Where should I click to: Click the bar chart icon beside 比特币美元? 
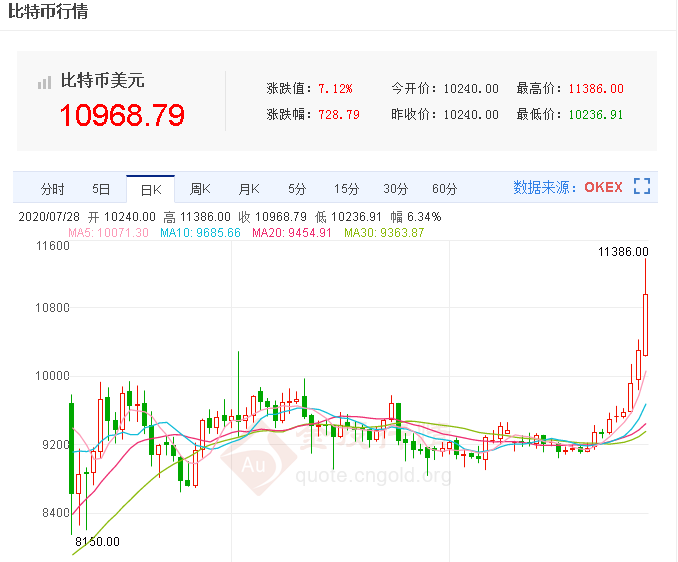coord(45,82)
